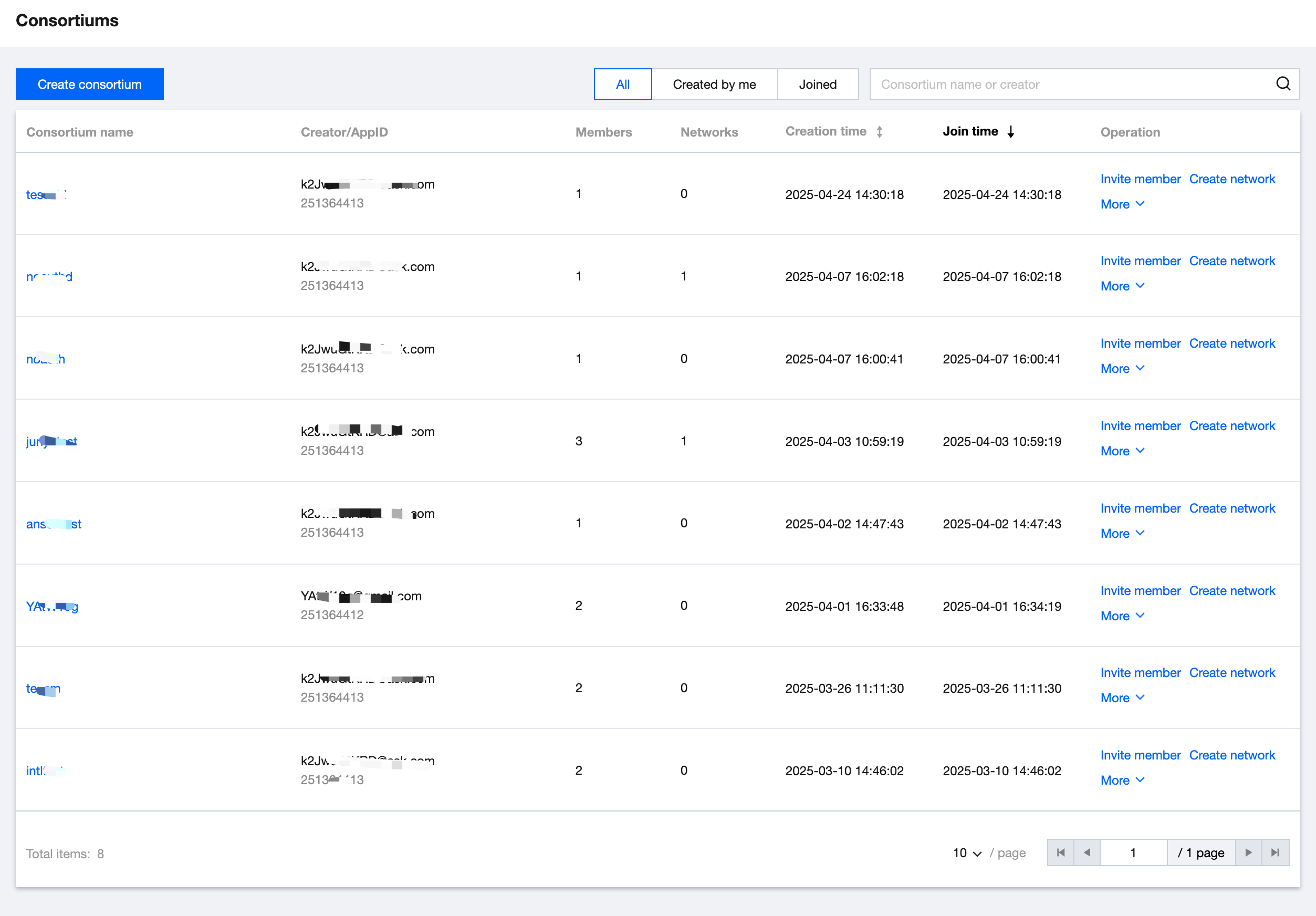Go to first page arrow icon
This screenshot has width=1316, height=916.
pos(1060,852)
